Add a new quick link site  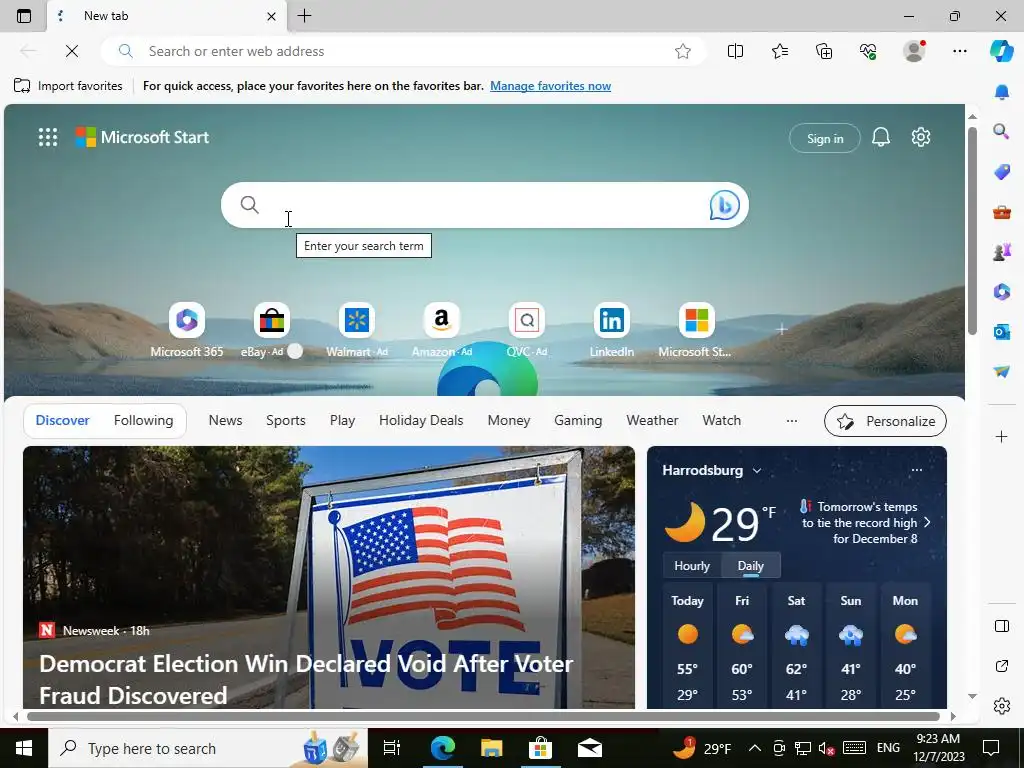(781, 329)
